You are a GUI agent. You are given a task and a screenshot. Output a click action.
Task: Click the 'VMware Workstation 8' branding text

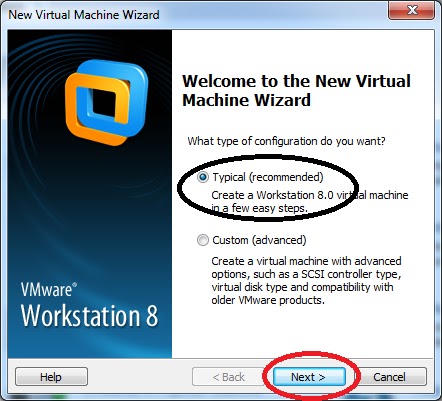point(89,304)
